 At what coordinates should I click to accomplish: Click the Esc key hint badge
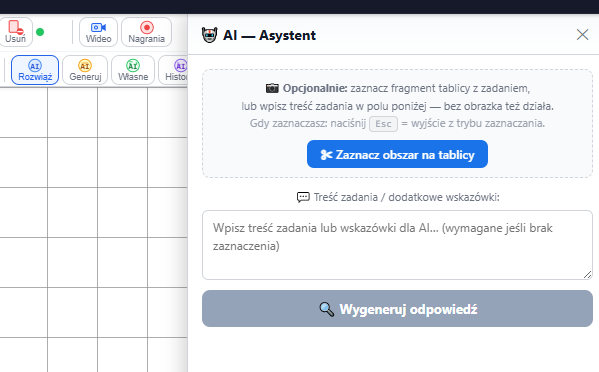click(383, 124)
